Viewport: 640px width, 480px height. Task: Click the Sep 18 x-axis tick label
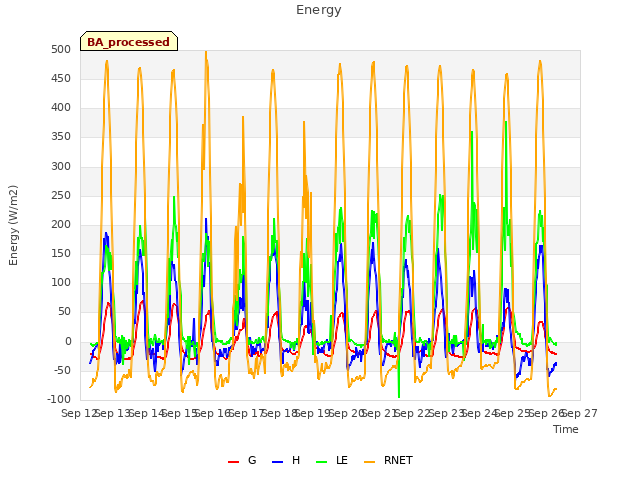pyautogui.click(x=280, y=414)
